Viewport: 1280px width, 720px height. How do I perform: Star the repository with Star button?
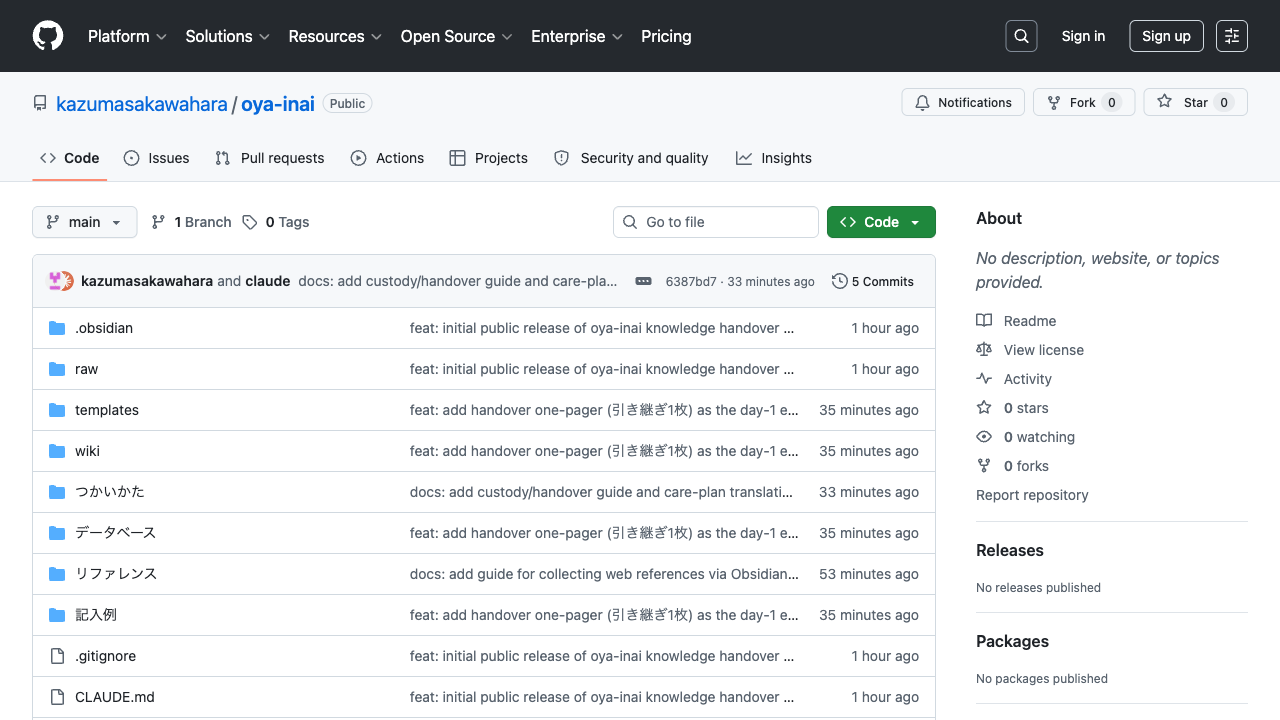point(1196,102)
